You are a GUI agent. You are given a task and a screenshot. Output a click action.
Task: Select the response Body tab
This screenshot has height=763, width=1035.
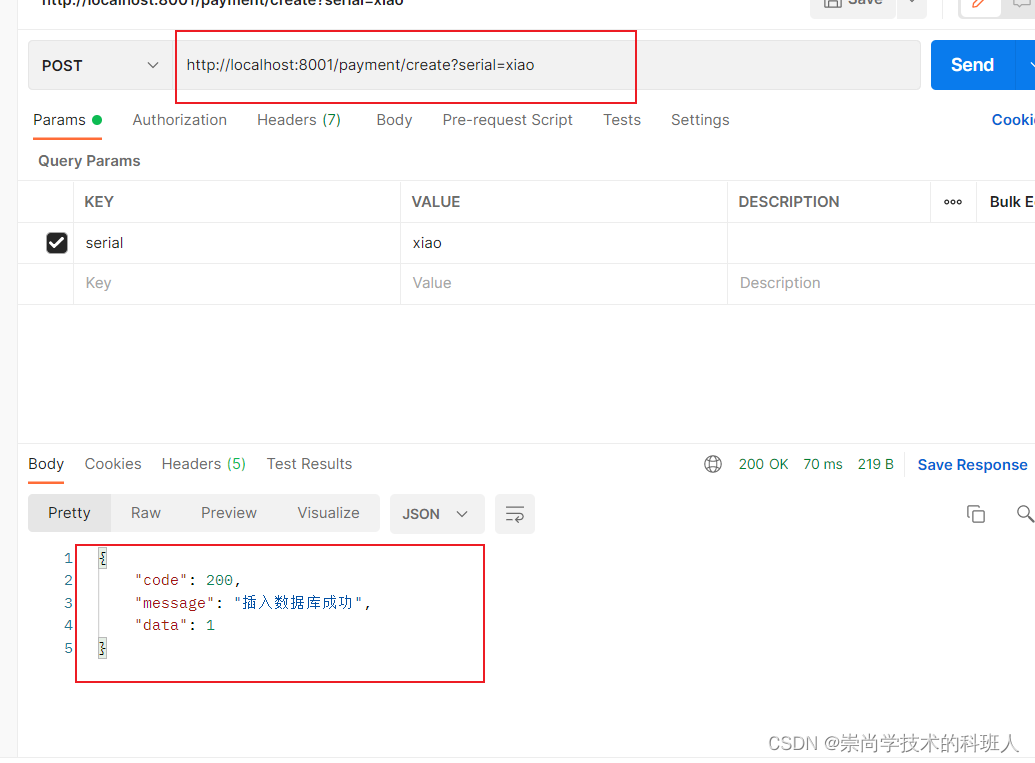pos(46,464)
